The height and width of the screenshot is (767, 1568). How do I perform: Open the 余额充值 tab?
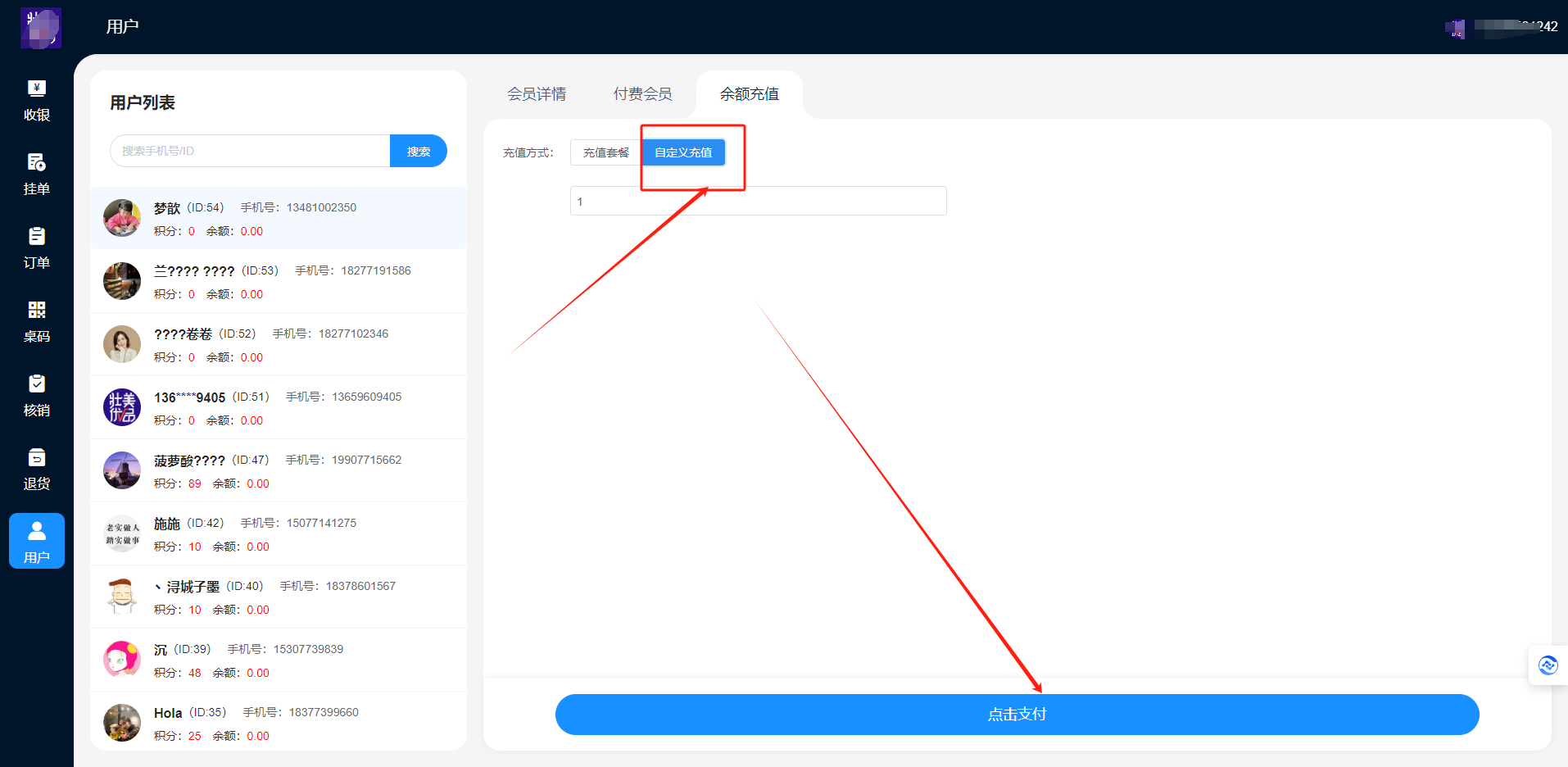coord(749,94)
